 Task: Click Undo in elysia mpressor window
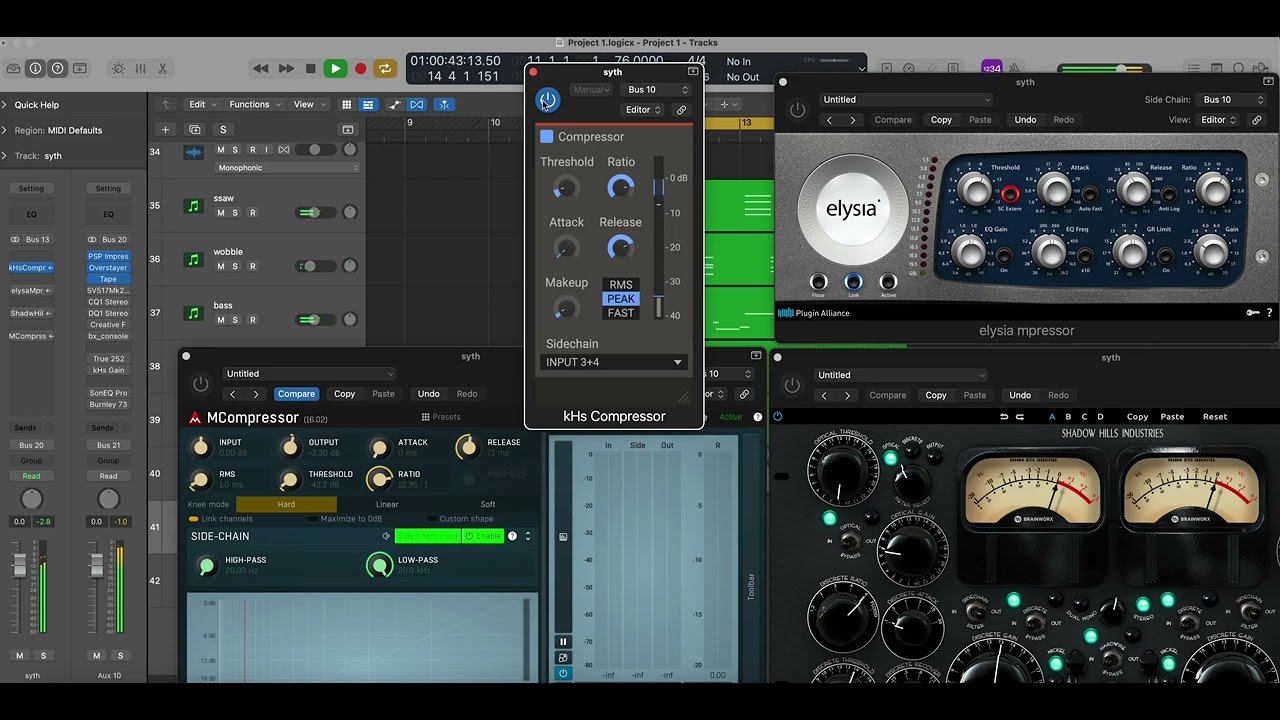[1025, 120]
